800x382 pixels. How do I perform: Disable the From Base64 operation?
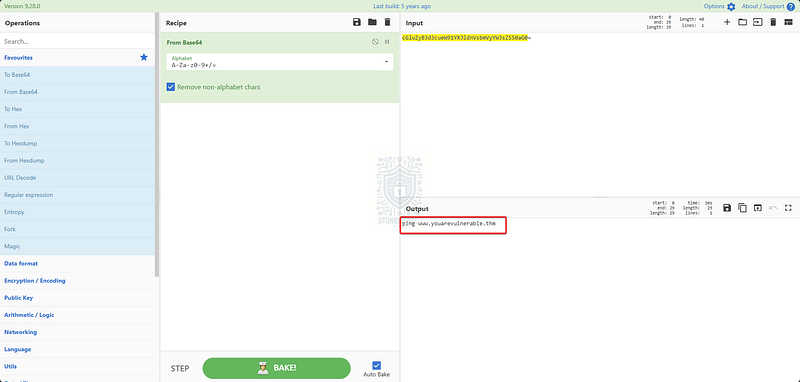tap(375, 42)
